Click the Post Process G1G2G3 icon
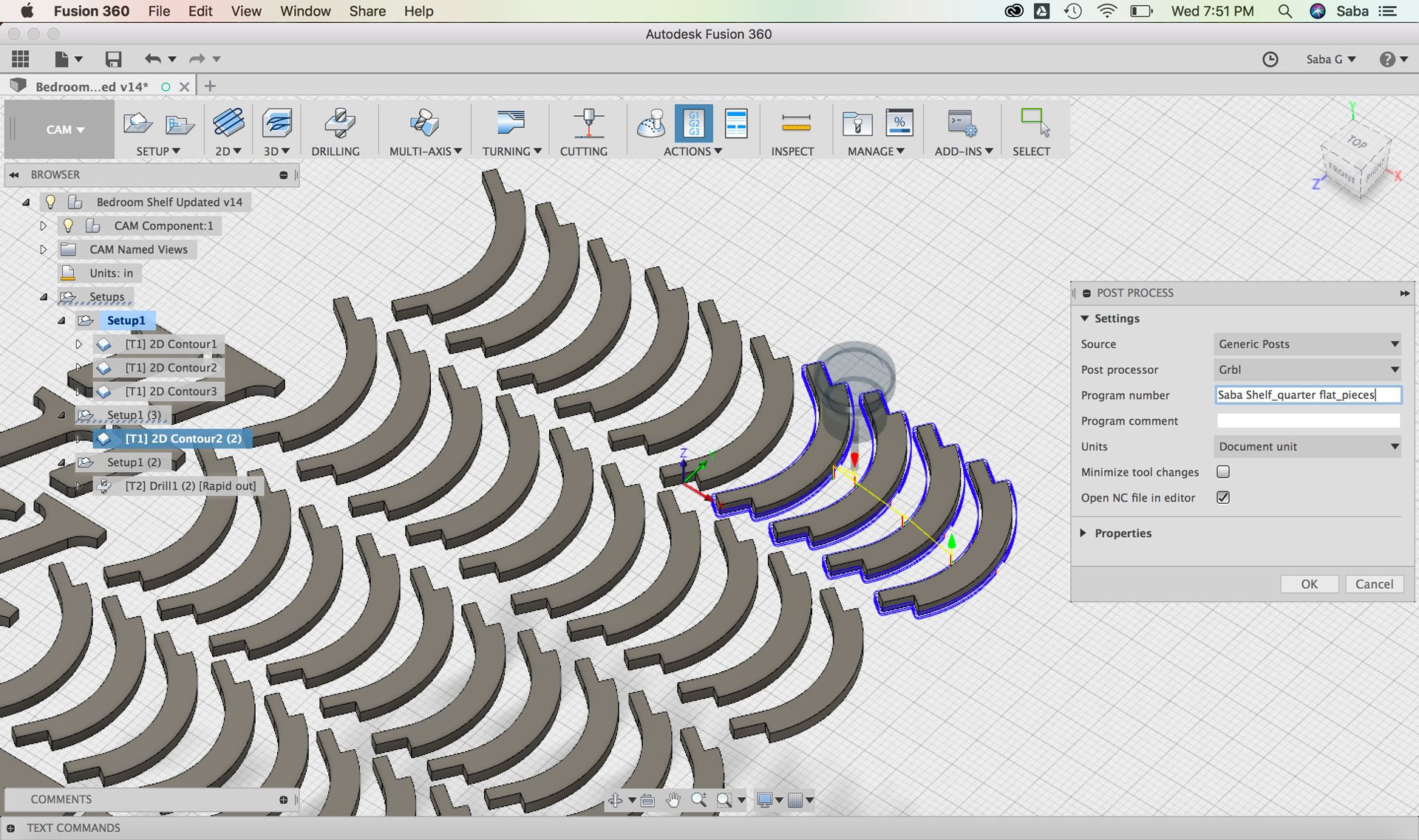The height and width of the screenshot is (840, 1419). [x=693, y=123]
